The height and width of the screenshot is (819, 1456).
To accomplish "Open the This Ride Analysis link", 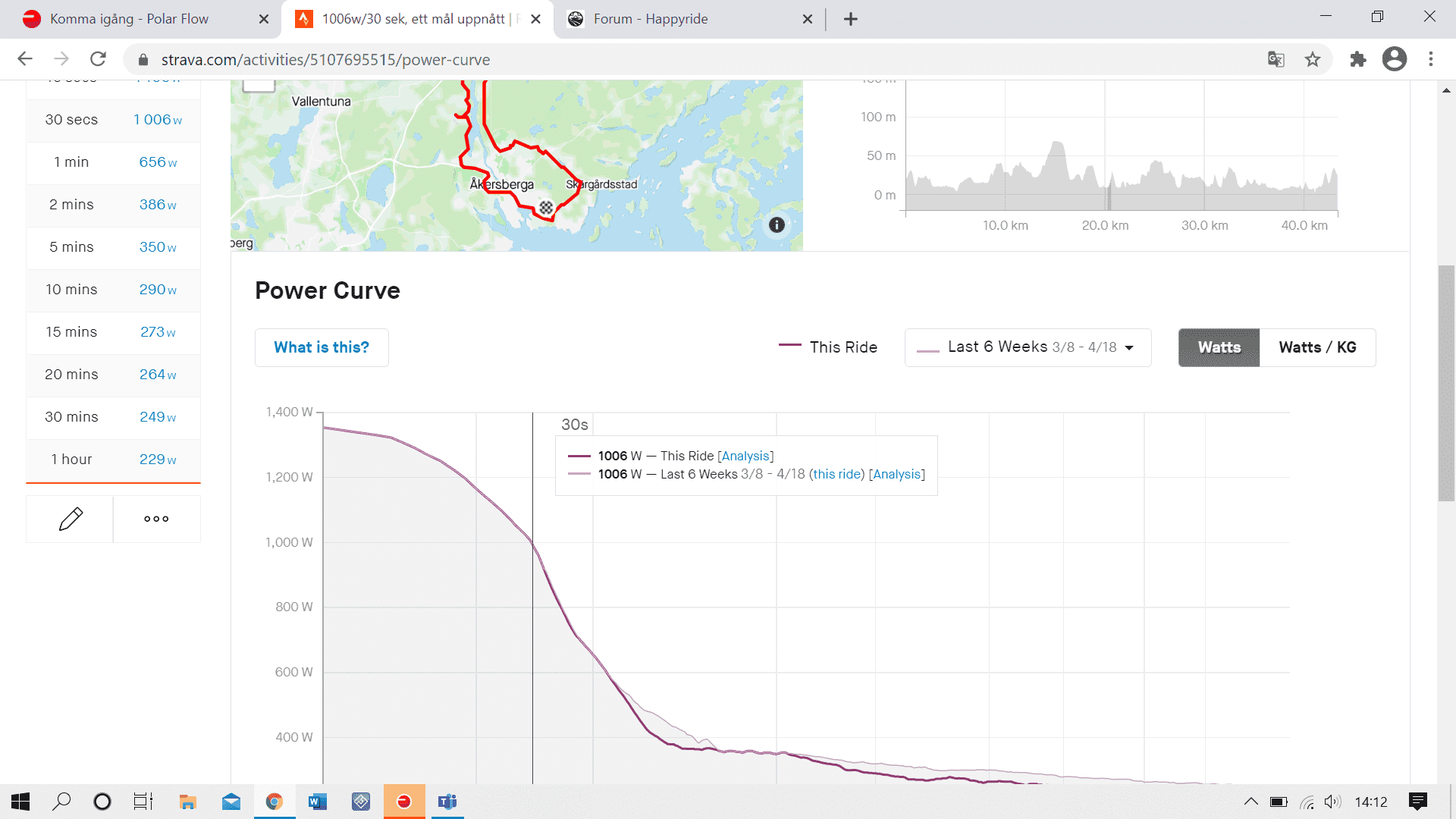I will pos(745,456).
